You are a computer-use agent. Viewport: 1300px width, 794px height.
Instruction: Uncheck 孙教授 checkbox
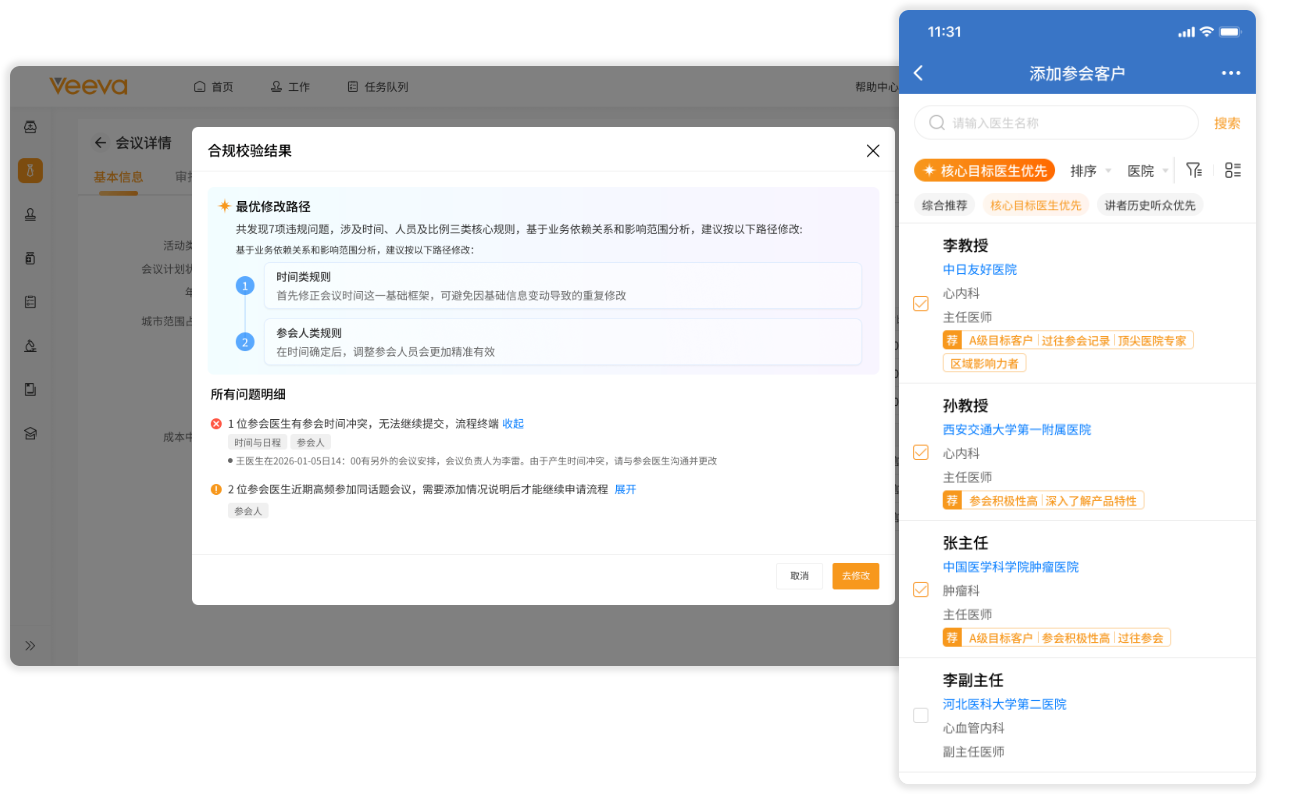coord(921,452)
